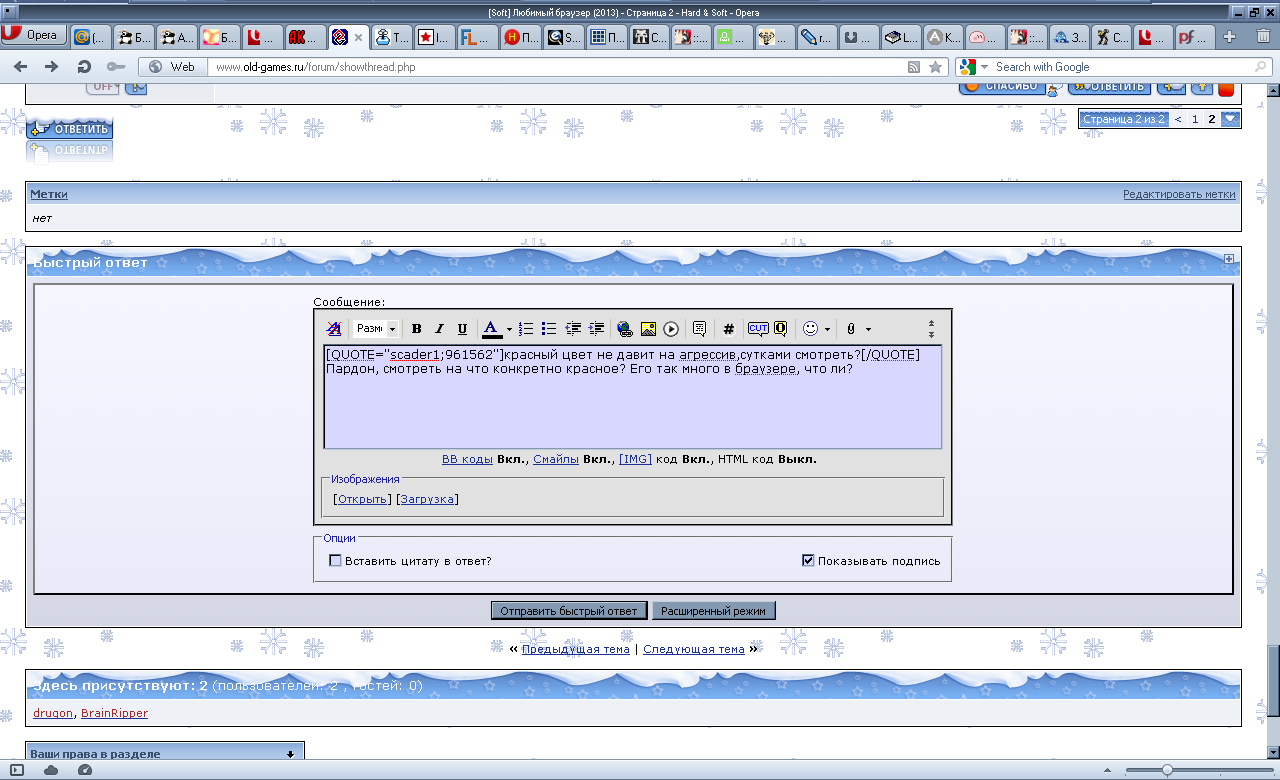Open Opera Link cloud icon
The height and width of the screenshot is (780, 1280).
coord(50,770)
